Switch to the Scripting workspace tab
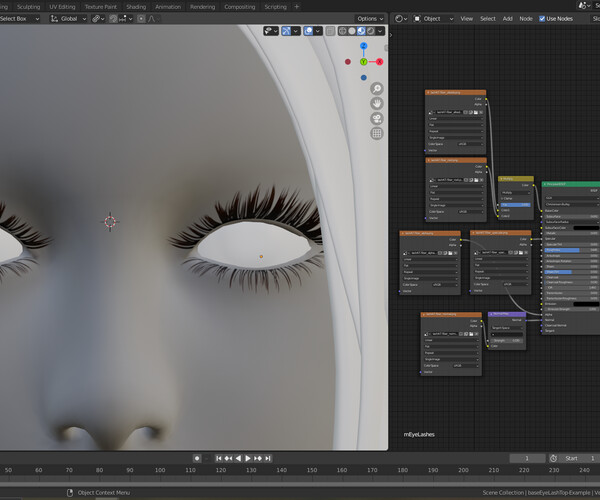The height and width of the screenshot is (500, 600). pos(276,7)
